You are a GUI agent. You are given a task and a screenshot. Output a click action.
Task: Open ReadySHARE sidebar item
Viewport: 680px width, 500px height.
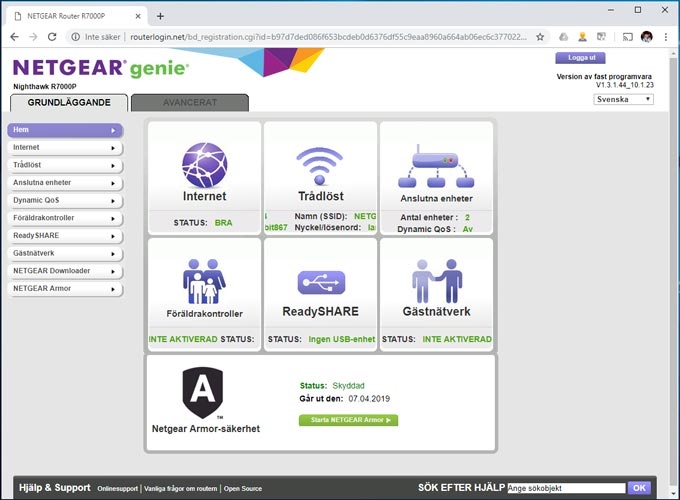point(65,236)
